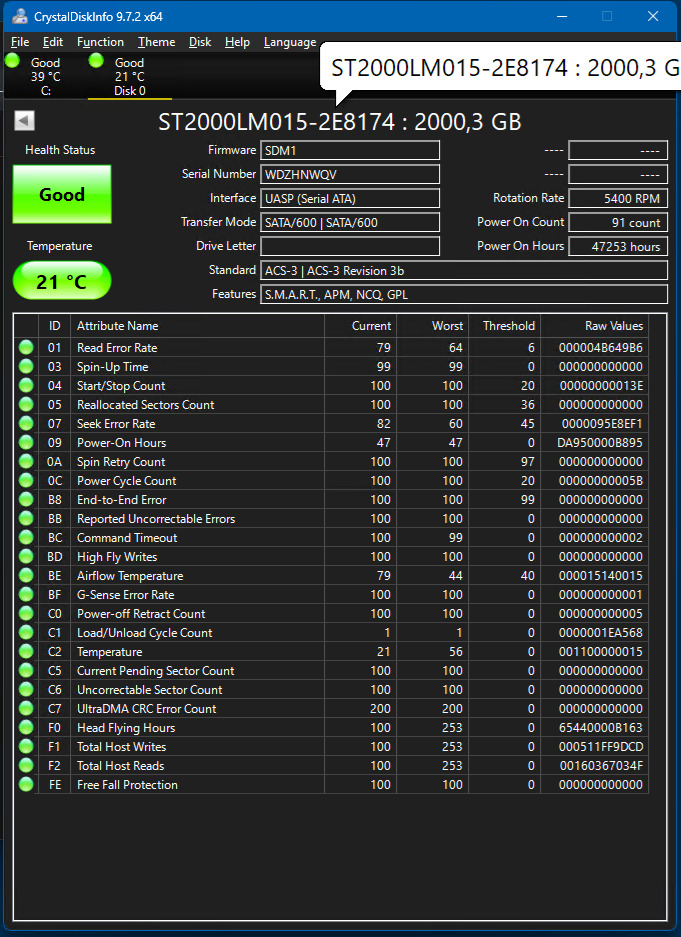Click status dot for Head Flying Hours
The height and width of the screenshot is (937, 681).
pyautogui.click(x=26, y=728)
